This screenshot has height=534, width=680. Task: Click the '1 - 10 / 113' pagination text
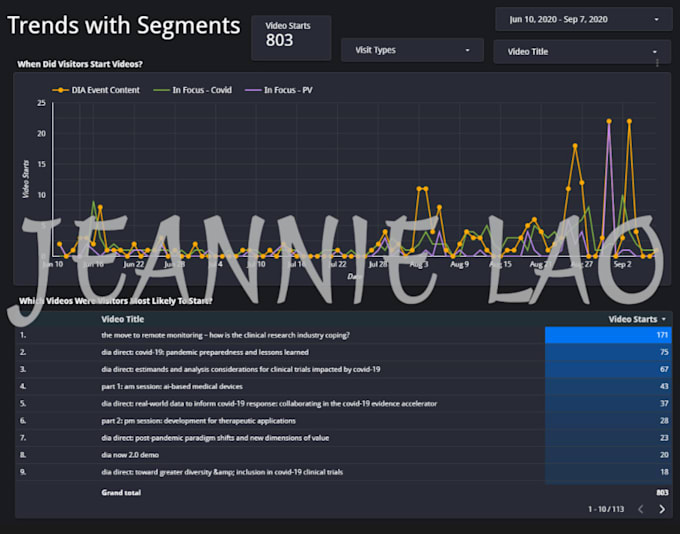tap(606, 509)
